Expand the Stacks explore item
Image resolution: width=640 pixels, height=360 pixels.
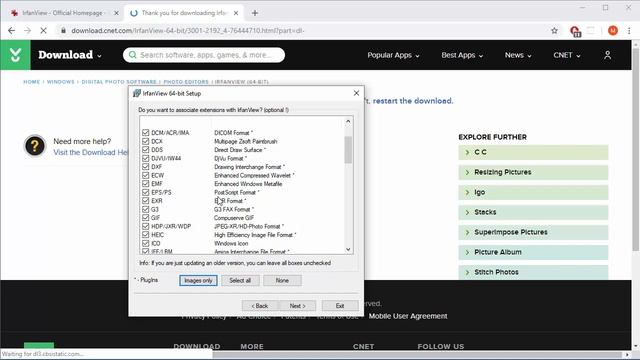pyautogui.click(x=533, y=212)
